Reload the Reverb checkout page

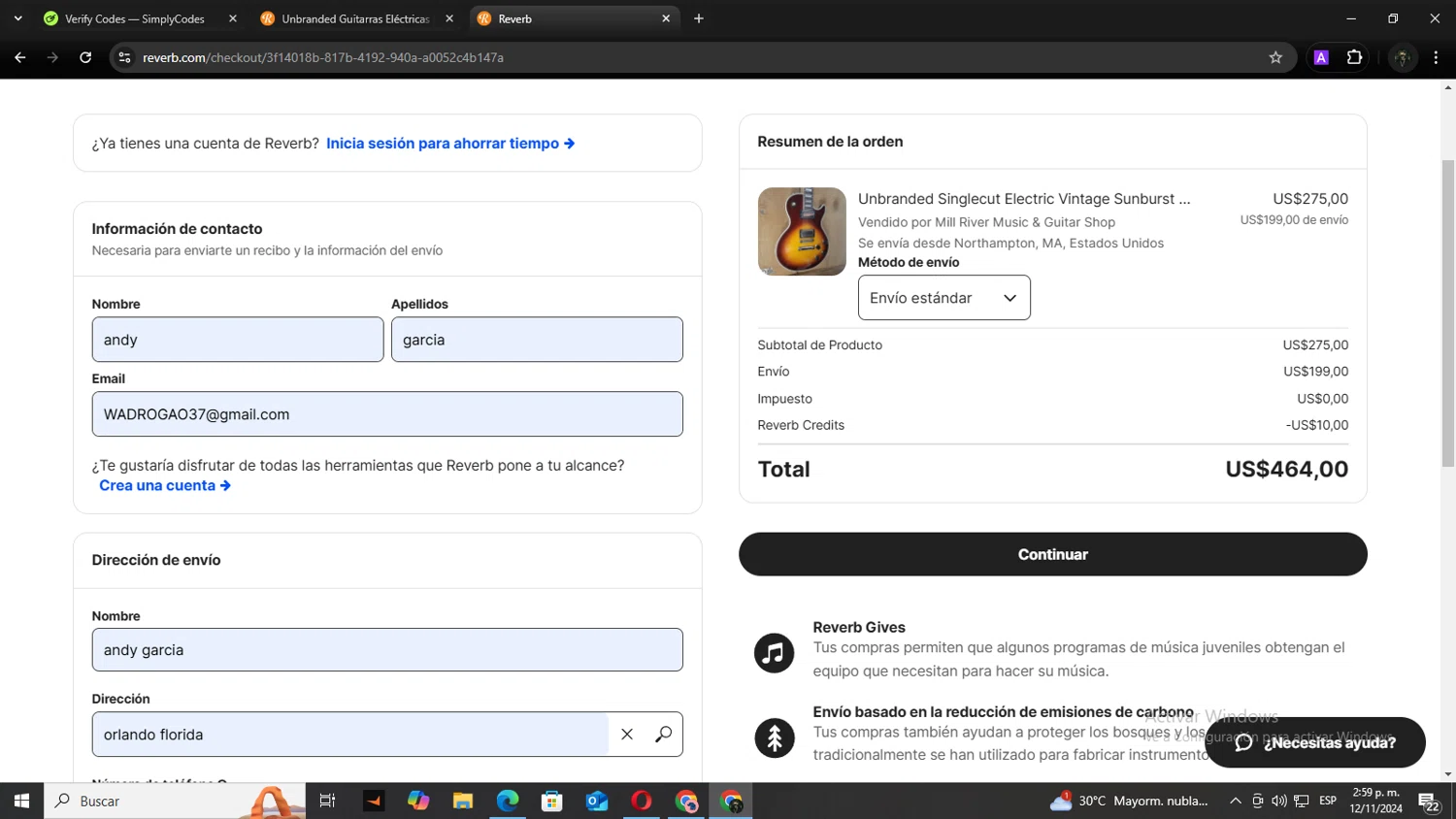(x=85, y=57)
